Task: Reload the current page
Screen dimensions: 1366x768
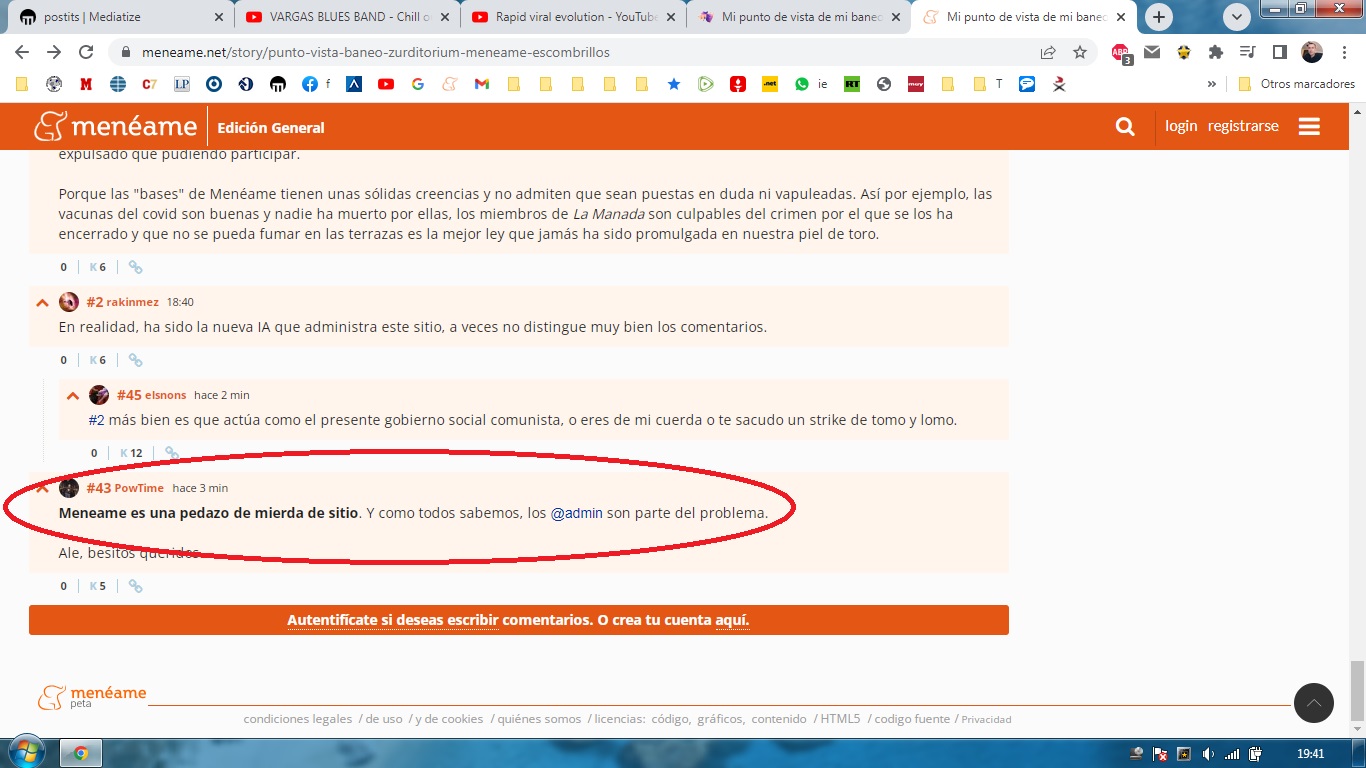Action: (86, 52)
